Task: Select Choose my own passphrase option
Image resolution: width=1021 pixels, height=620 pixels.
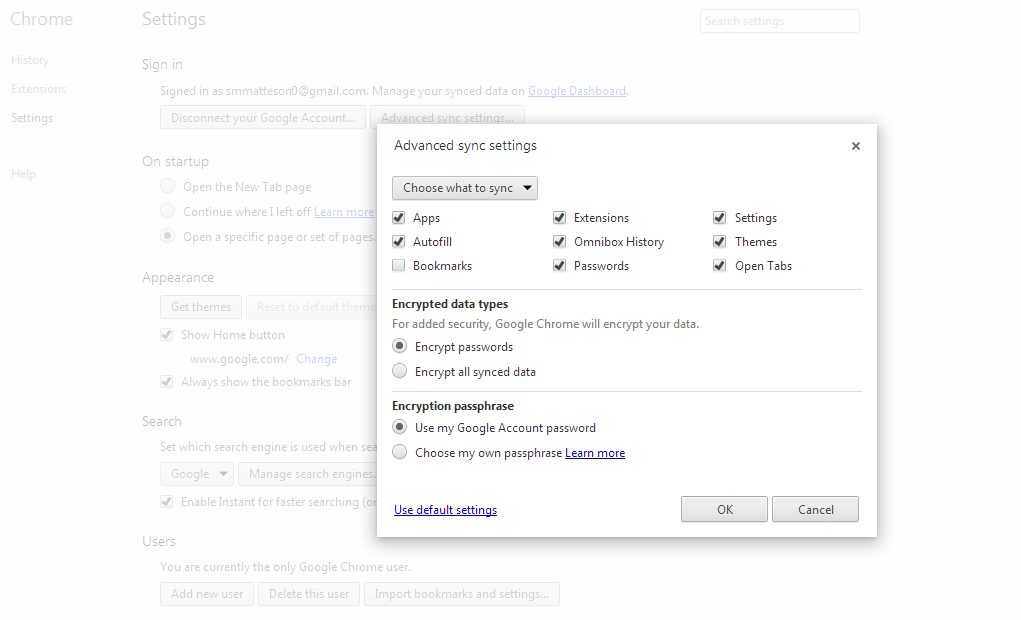Action: pos(400,453)
